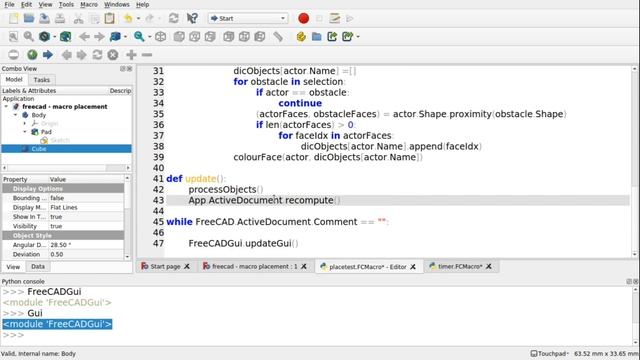Screen dimensions: 640x360
Task: Open the Macro menu
Action: click(x=89, y=4)
